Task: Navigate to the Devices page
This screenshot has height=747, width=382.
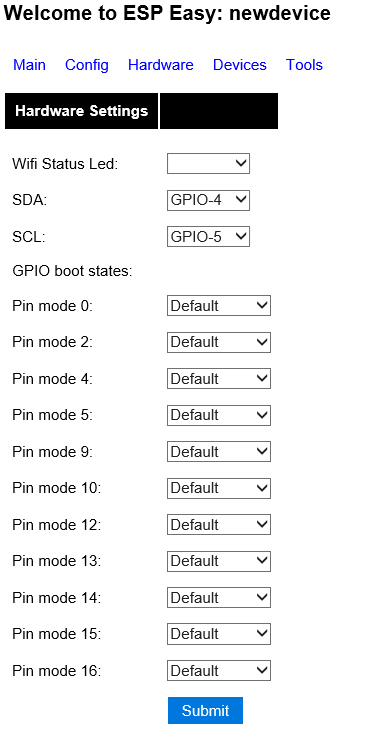Action: click(240, 65)
